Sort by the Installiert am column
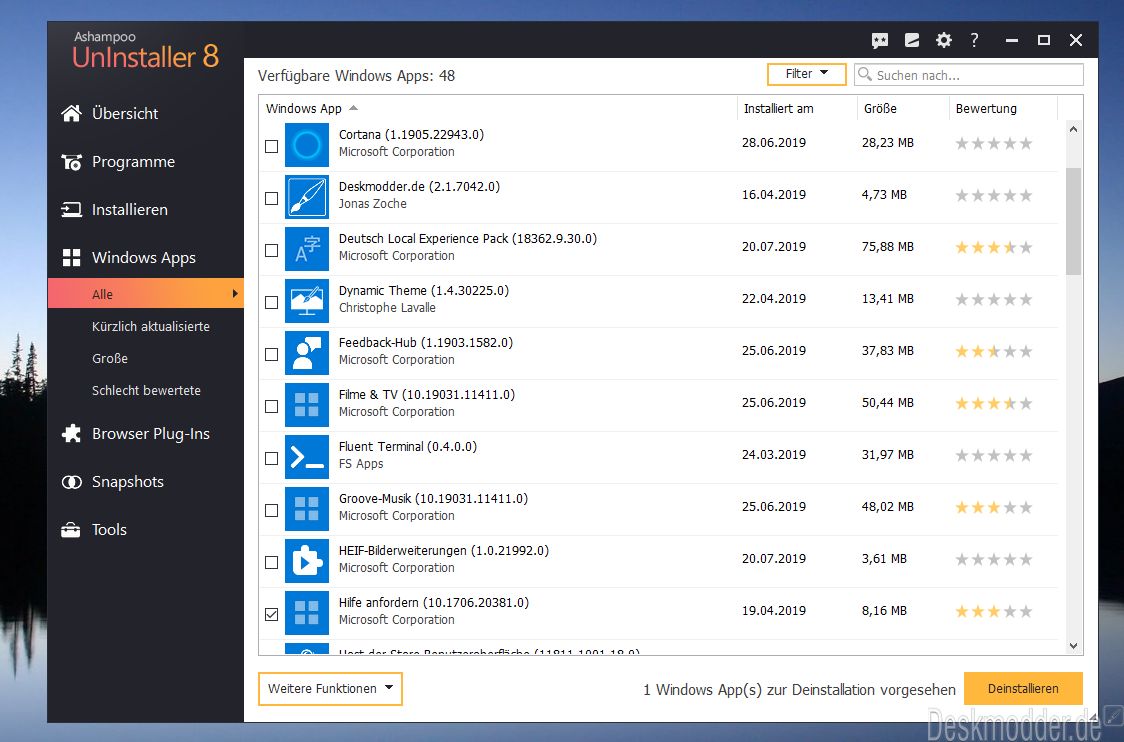 (x=796, y=108)
